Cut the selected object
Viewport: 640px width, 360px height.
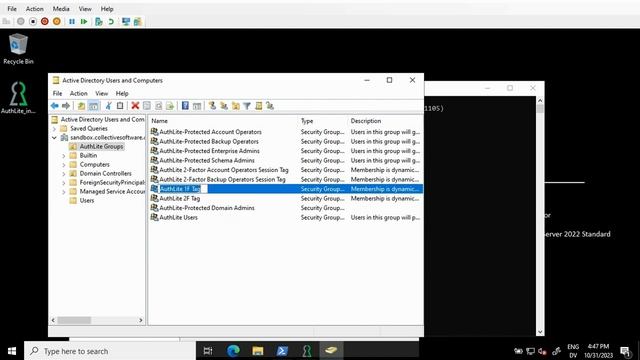108,106
